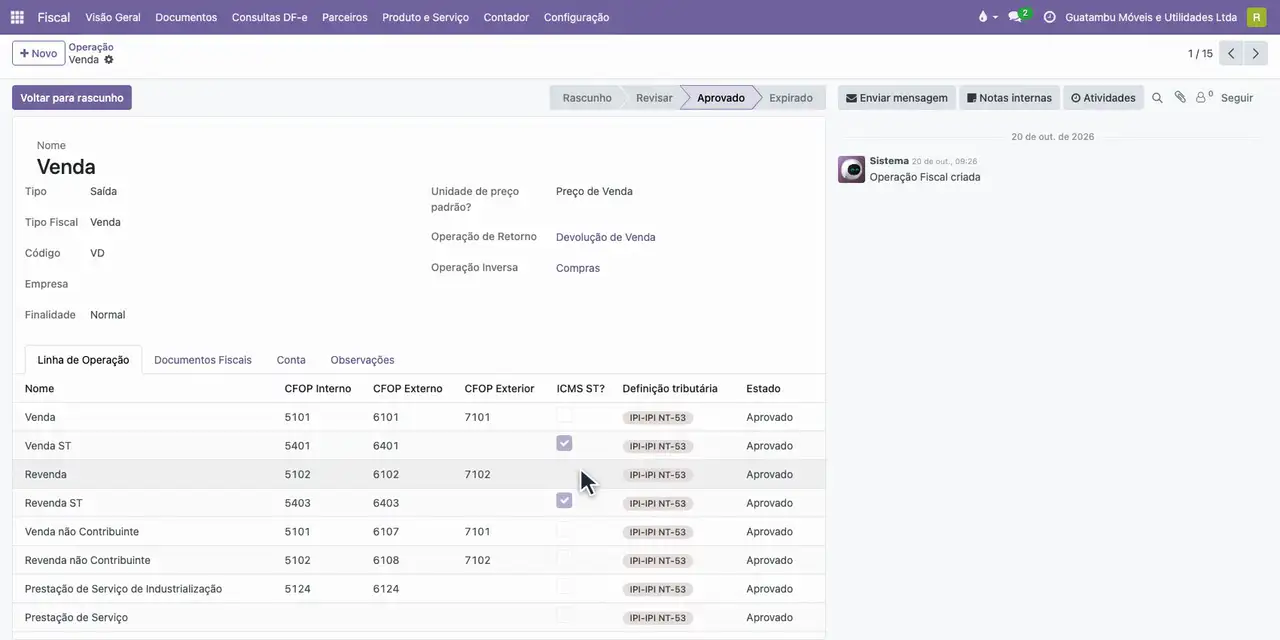The height and width of the screenshot is (640, 1280).
Task: Open the droplet icon menu in top bar
Action: [987, 17]
